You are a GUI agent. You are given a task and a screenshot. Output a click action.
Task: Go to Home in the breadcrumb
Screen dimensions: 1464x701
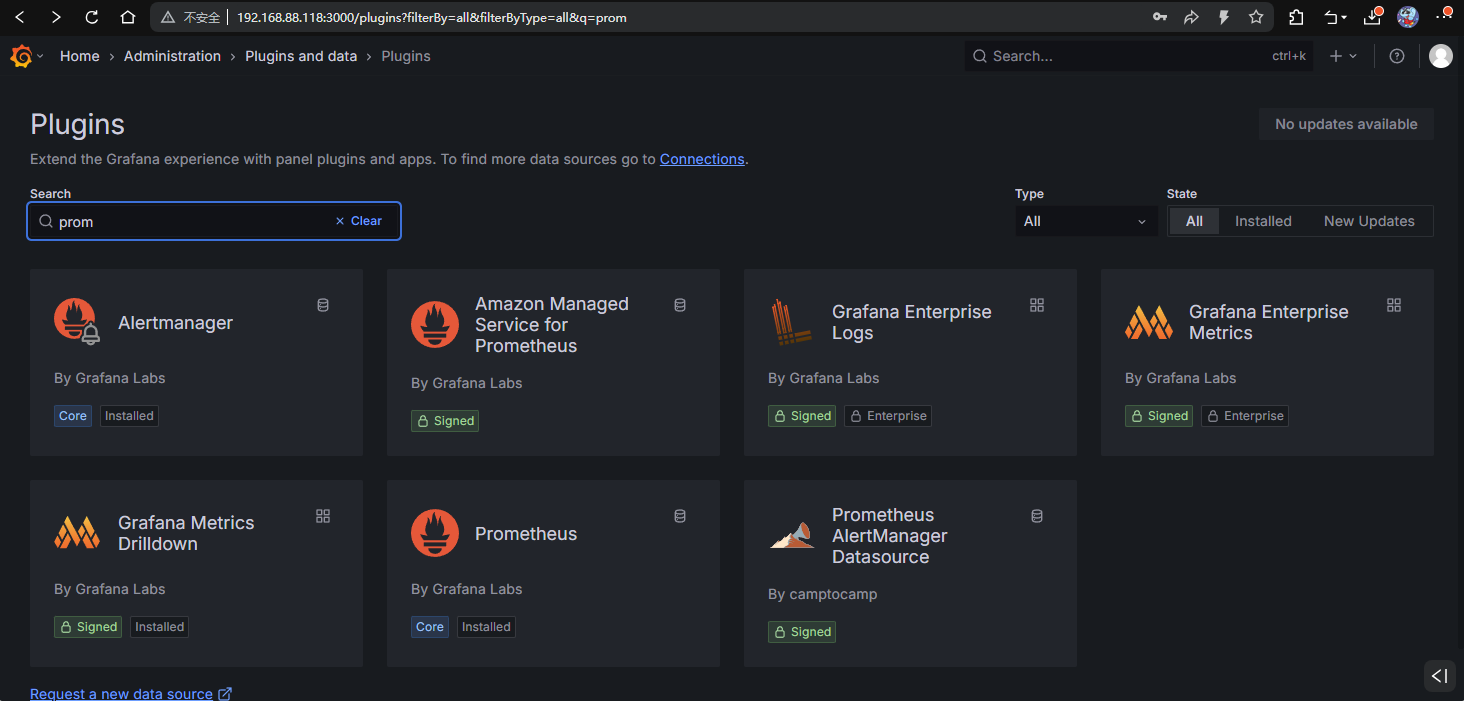(x=80, y=56)
